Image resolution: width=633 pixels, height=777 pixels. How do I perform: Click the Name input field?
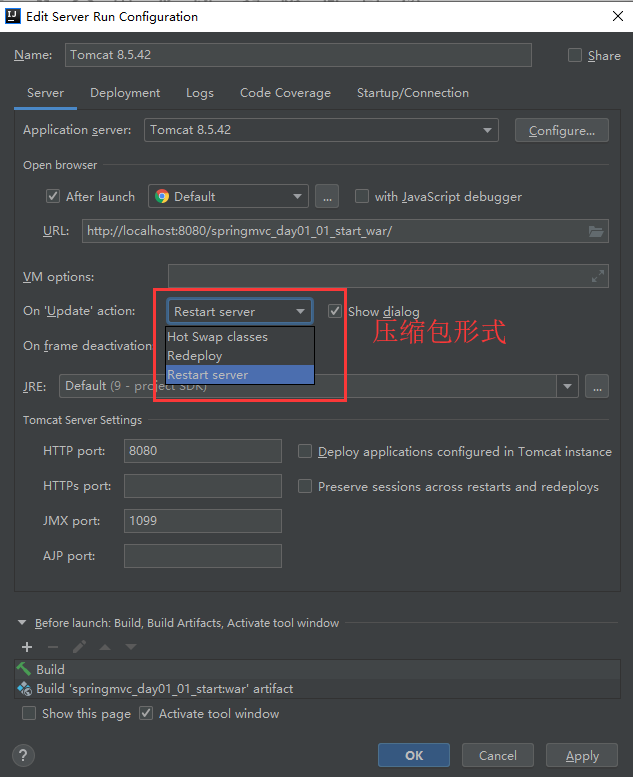click(298, 55)
